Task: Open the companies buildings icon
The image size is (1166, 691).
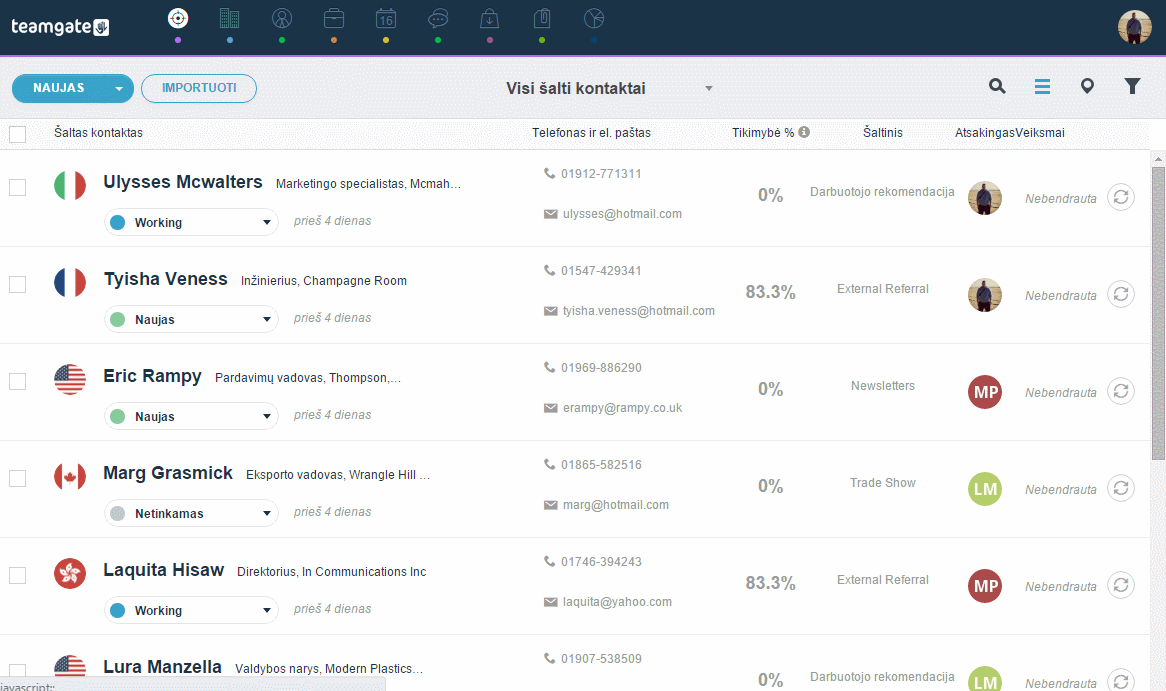Action: click(x=230, y=19)
